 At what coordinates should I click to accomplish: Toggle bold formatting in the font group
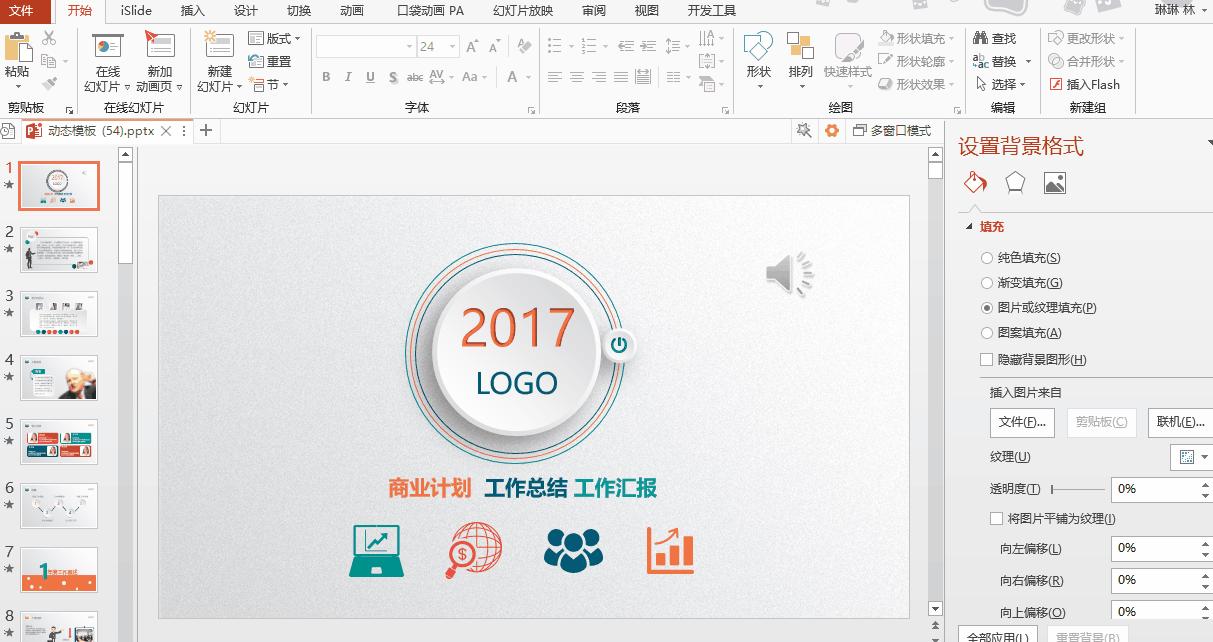pos(325,76)
